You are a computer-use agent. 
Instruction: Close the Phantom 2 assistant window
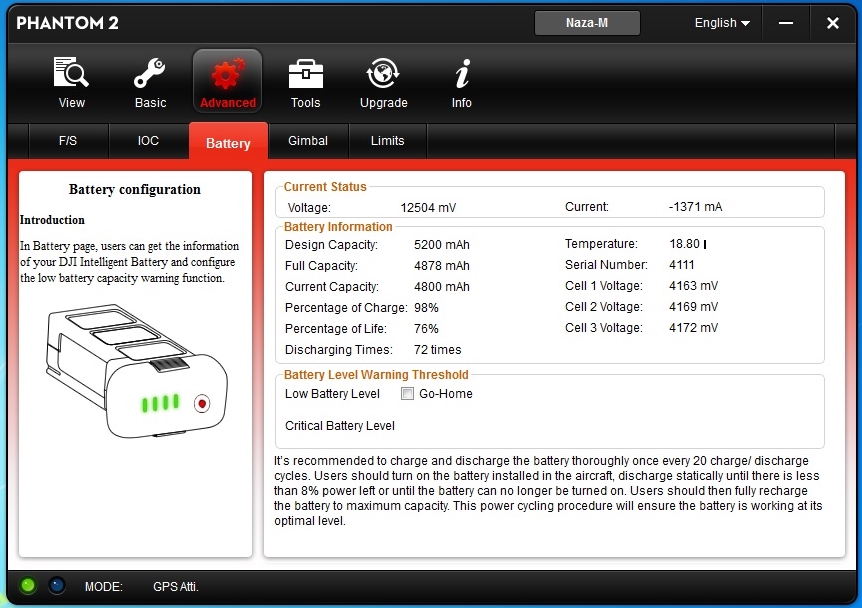coord(832,23)
